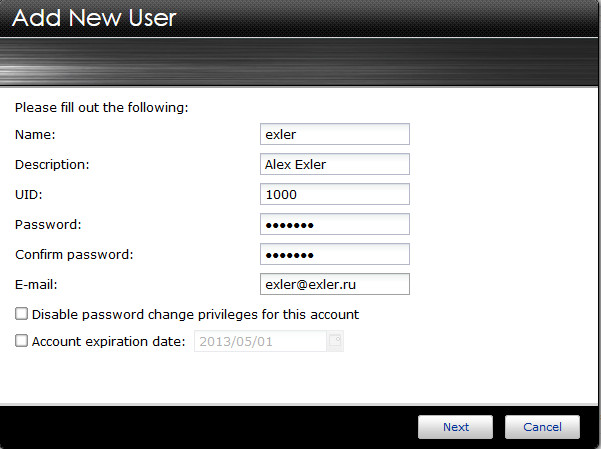Select the Password input field

[334, 224]
